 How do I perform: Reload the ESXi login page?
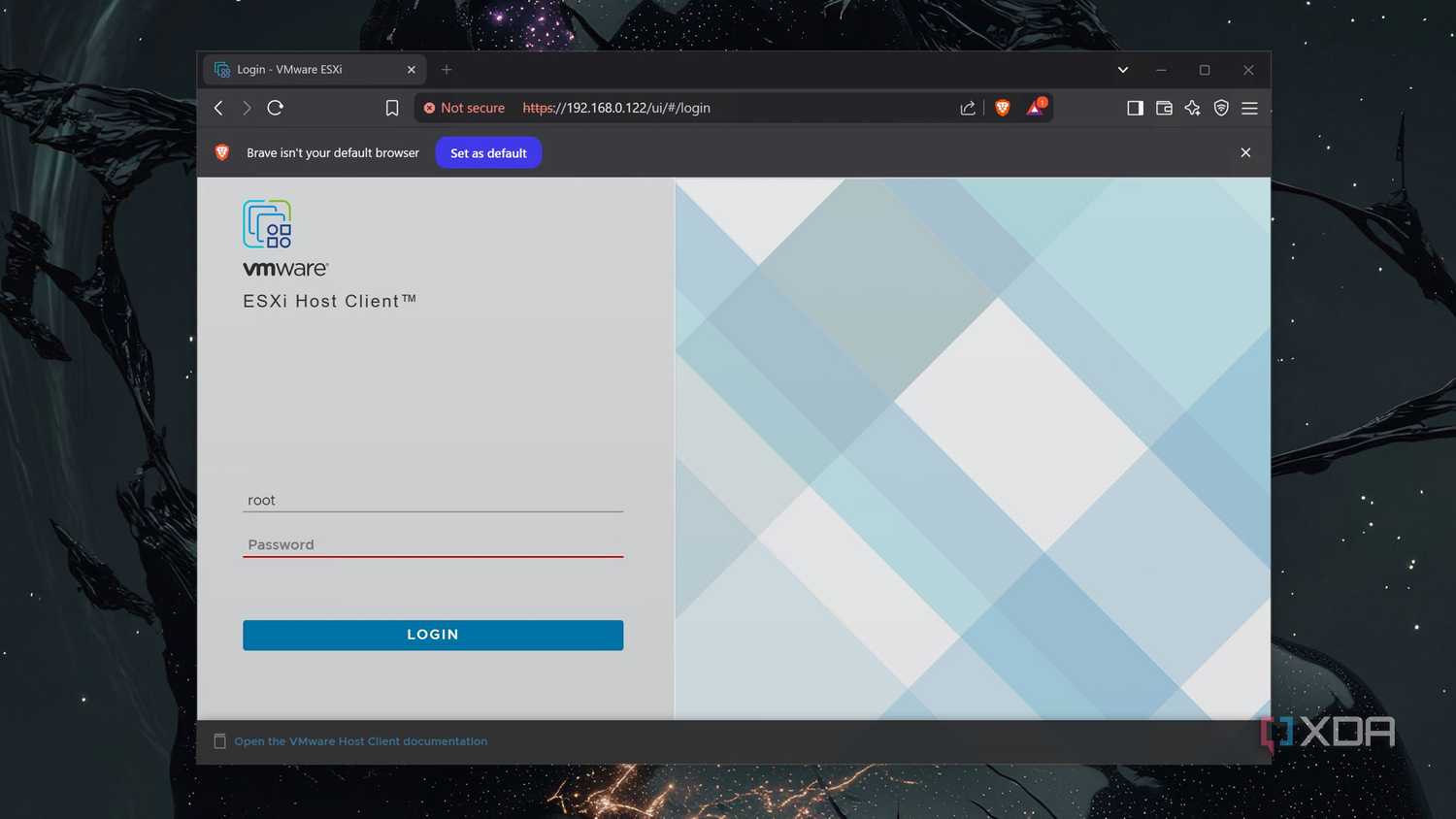pyautogui.click(x=276, y=108)
